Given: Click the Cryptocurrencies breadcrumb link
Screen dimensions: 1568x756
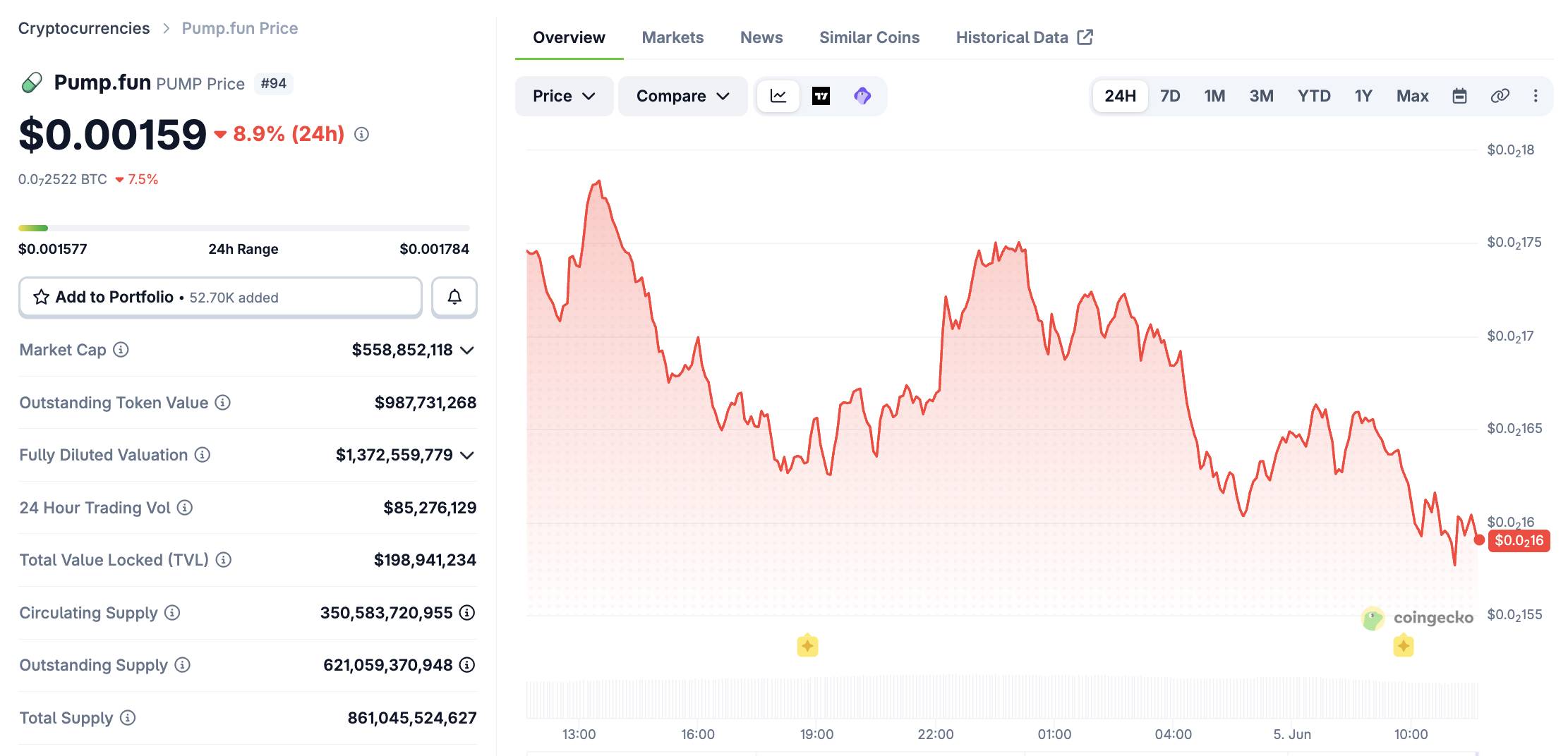Looking at the screenshot, I should [x=84, y=28].
